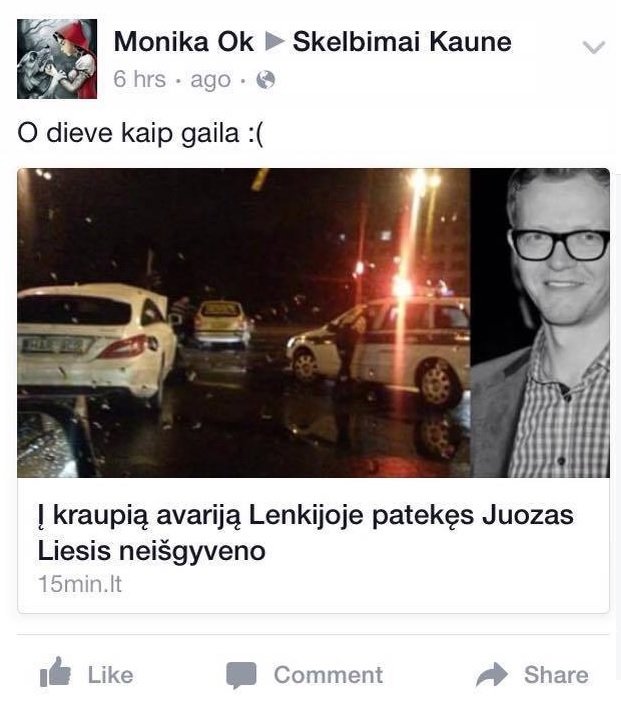Select the 'Share' text label
Viewport: 621px width, 709px height.
tap(556, 675)
